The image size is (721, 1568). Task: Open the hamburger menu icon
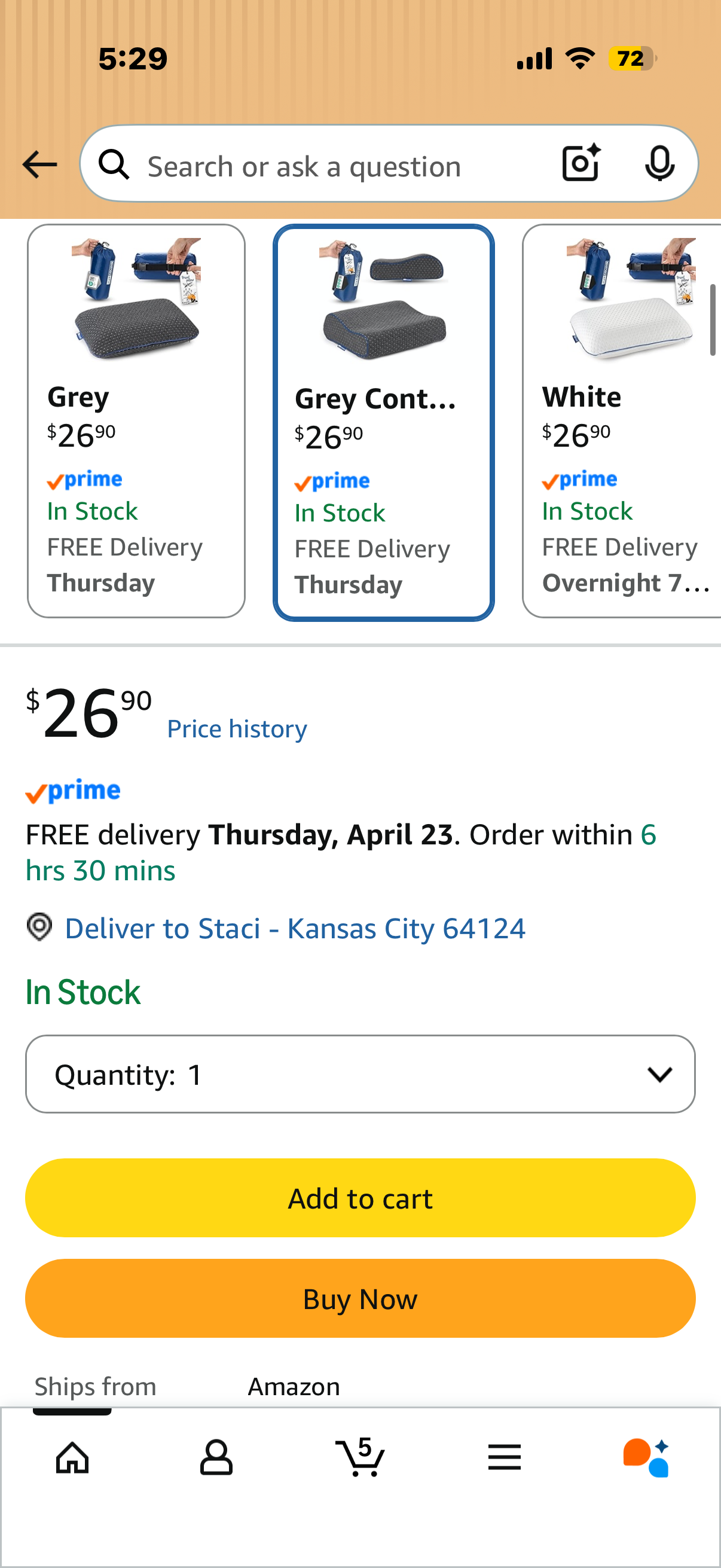click(x=505, y=1457)
